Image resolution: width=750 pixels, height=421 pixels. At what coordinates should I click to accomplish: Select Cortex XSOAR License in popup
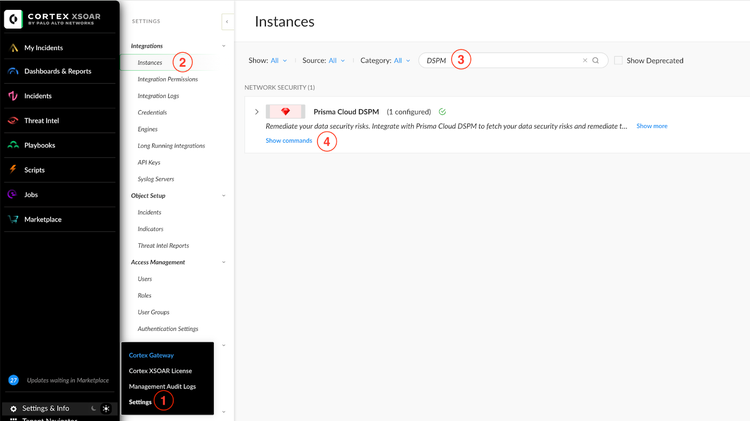coord(160,371)
